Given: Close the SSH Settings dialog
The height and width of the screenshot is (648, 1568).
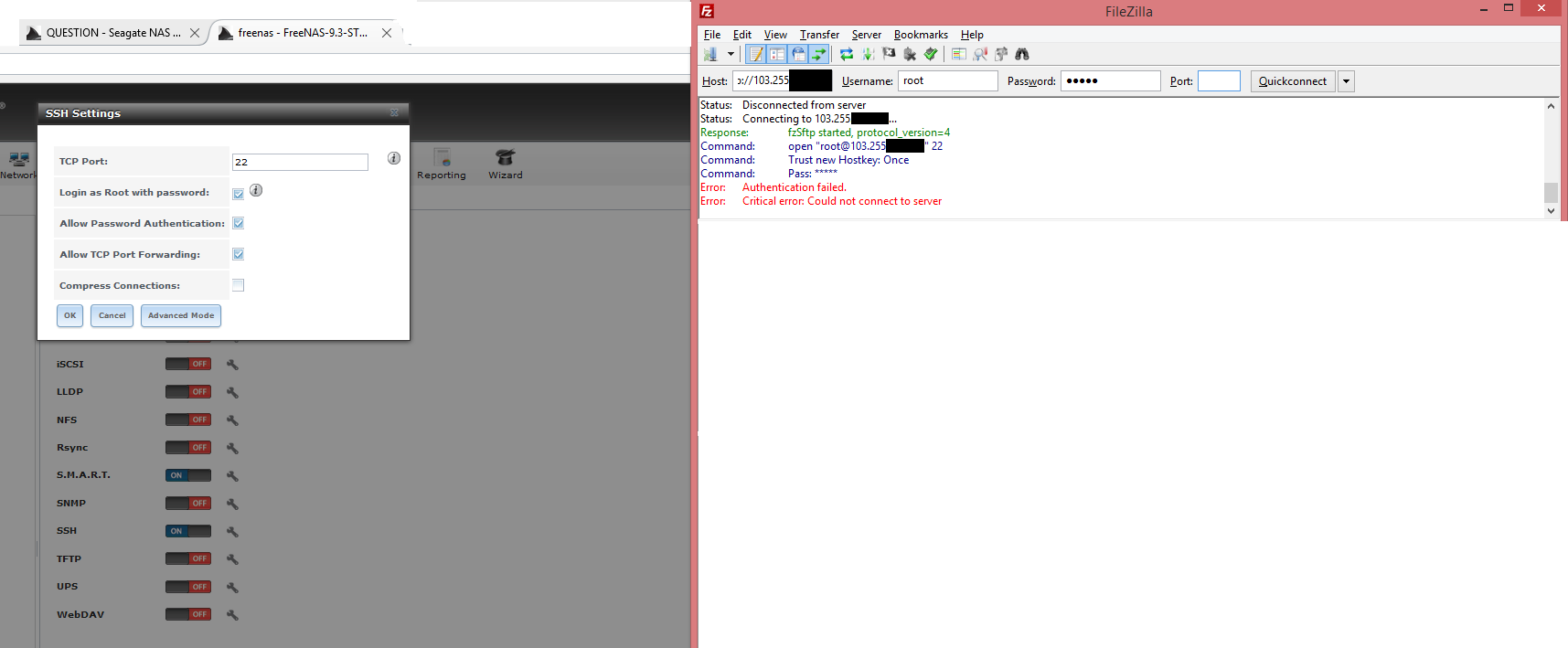Looking at the screenshot, I should (394, 113).
